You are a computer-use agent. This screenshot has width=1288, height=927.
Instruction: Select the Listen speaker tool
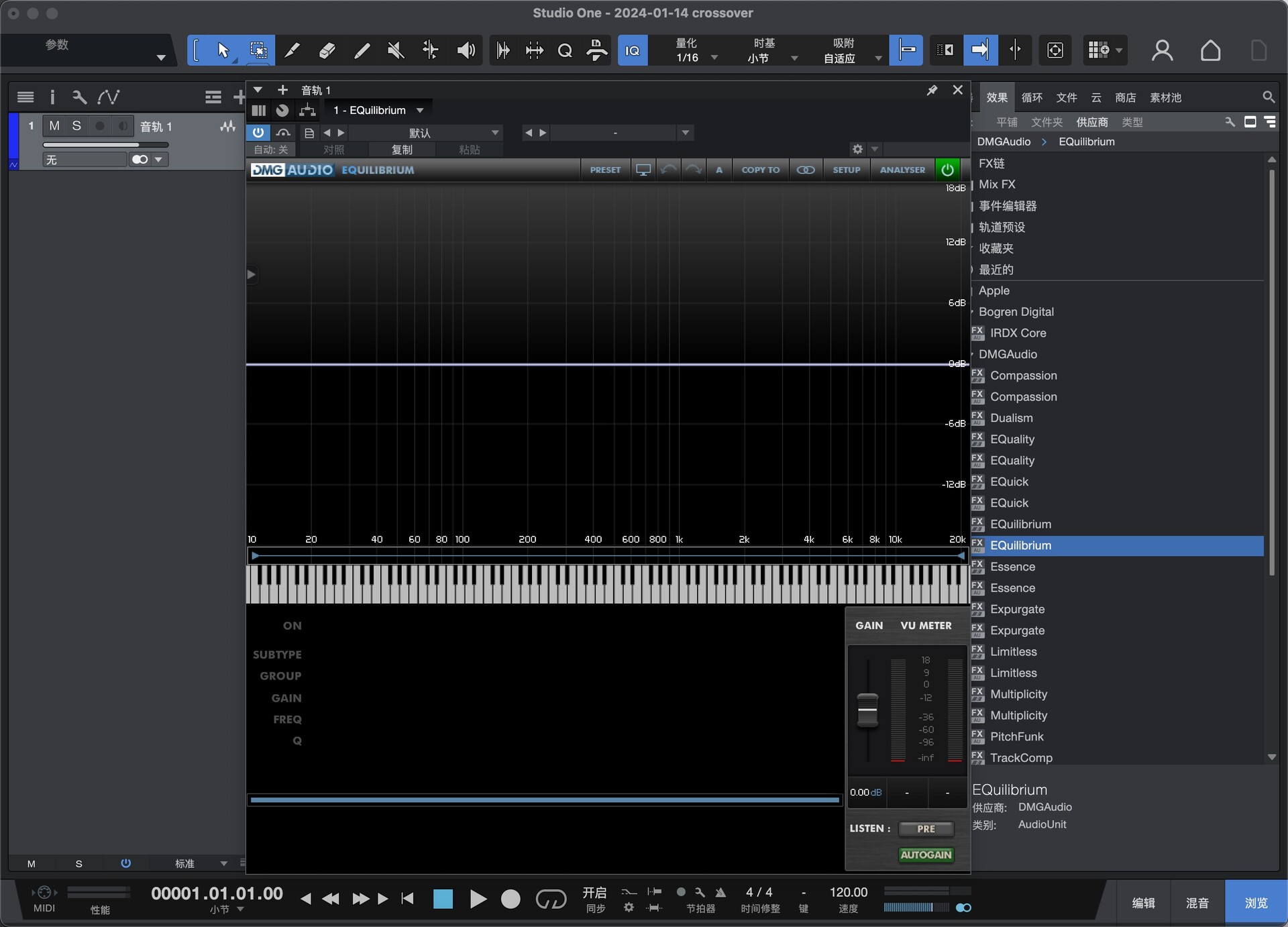466,50
